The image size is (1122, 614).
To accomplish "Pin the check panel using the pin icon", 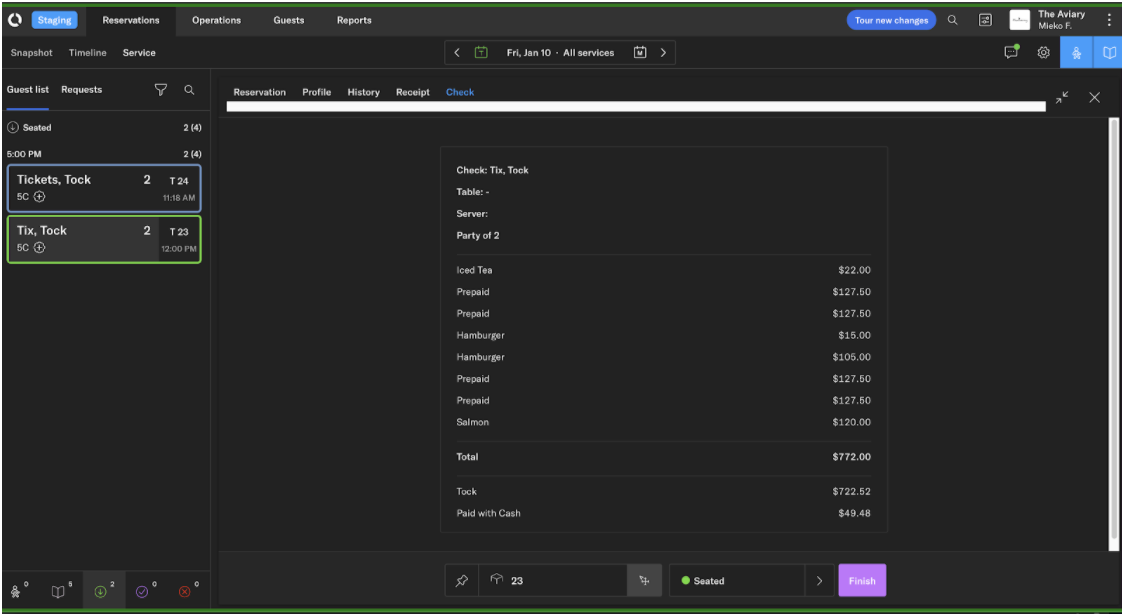I will coord(461,580).
